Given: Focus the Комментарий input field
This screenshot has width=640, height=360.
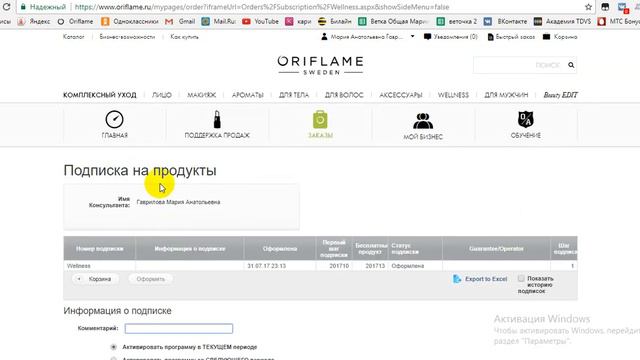Looking at the screenshot, I should pos(179,328).
